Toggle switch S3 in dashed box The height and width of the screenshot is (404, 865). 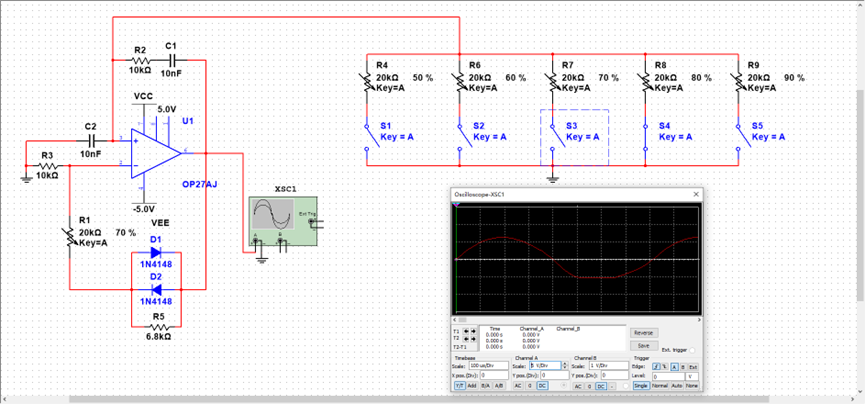[x=557, y=136]
